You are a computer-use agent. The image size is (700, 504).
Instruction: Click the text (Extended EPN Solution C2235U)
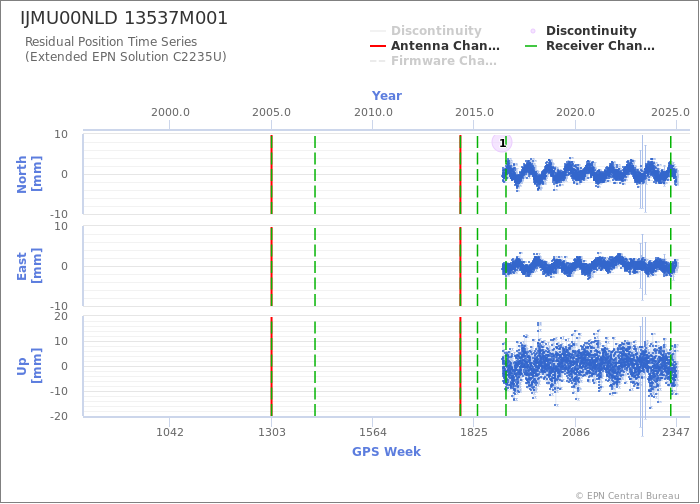click(125, 57)
